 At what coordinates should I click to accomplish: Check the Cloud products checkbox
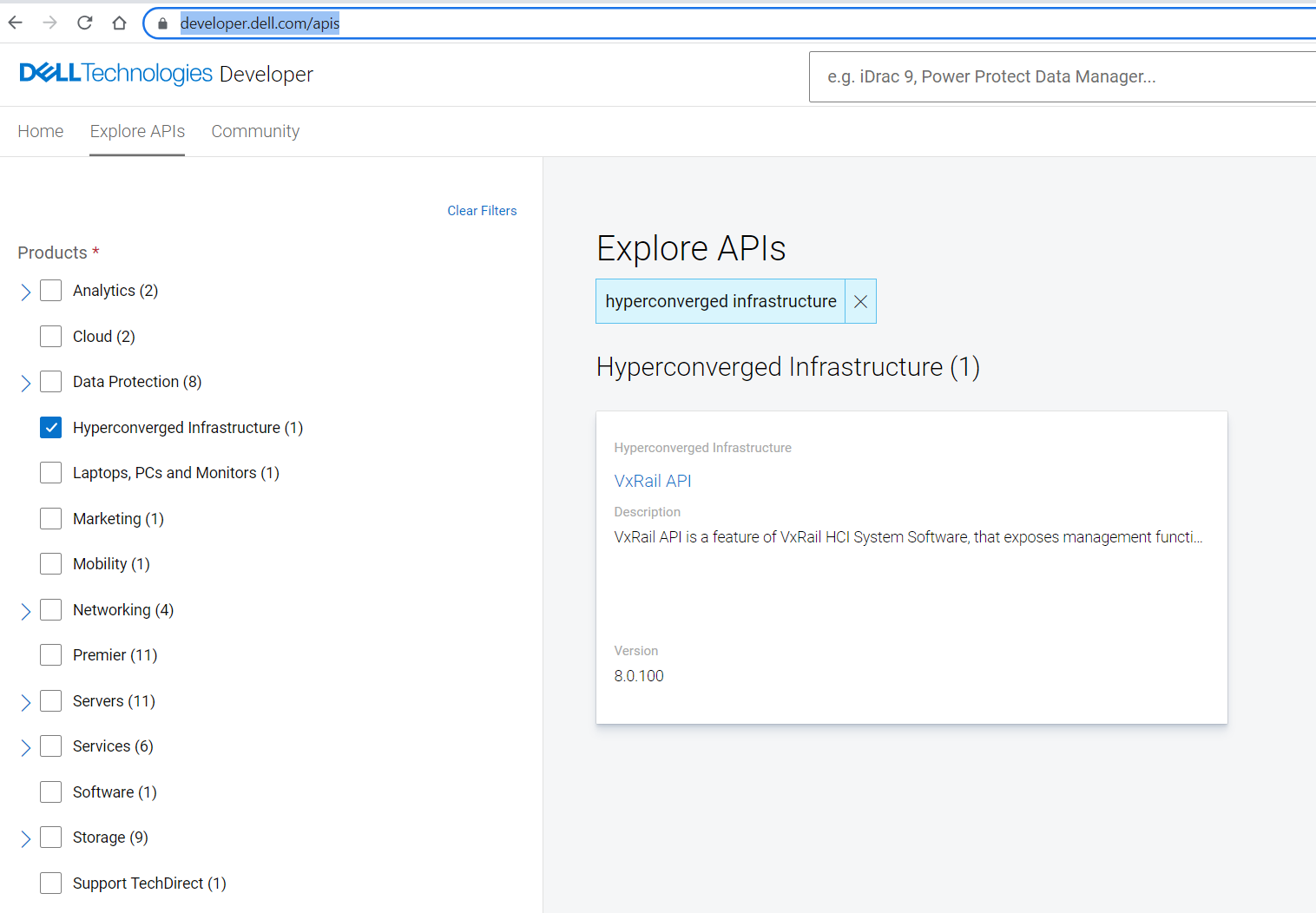point(50,336)
